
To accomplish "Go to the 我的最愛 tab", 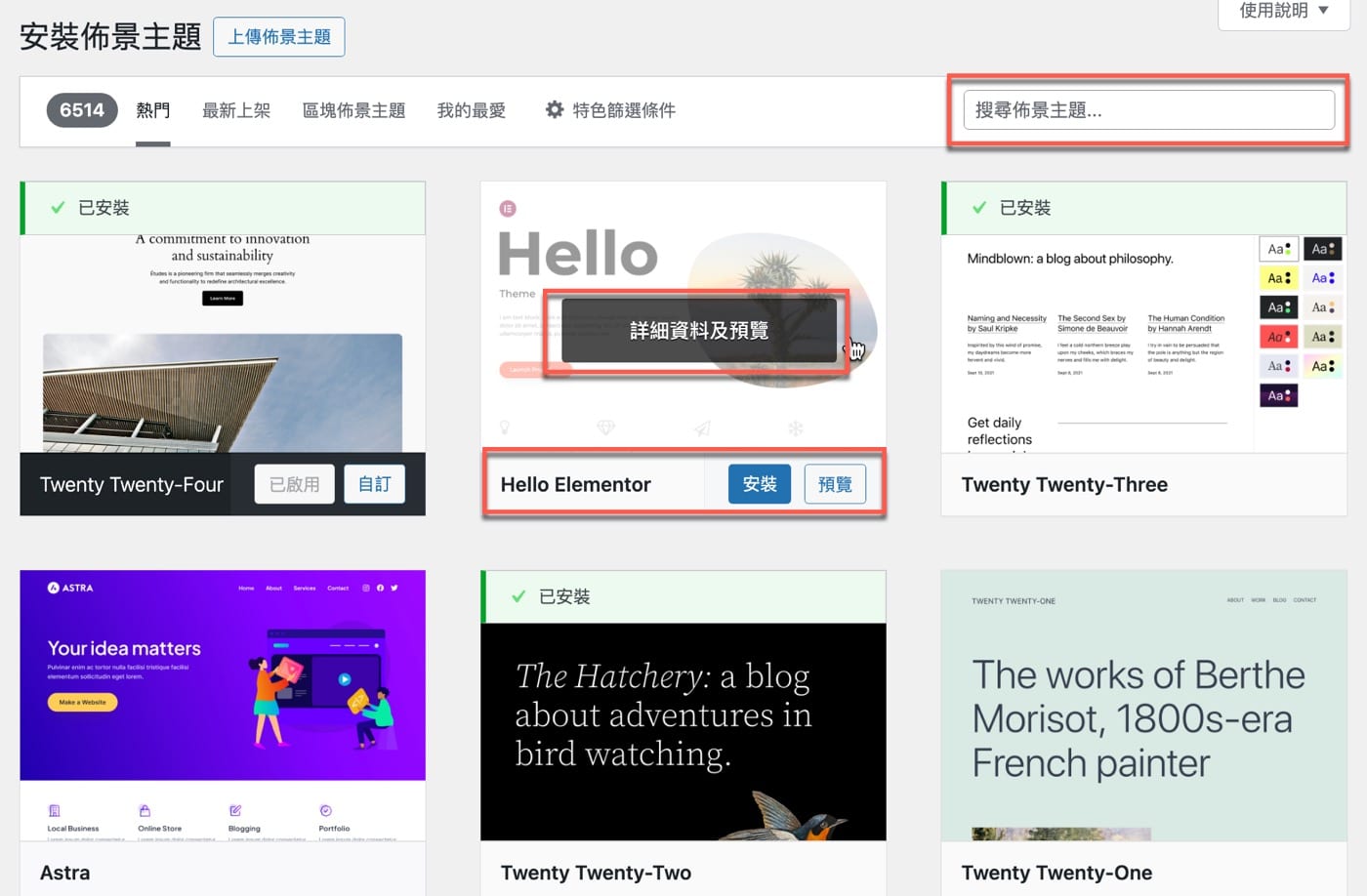I will pos(472,110).
